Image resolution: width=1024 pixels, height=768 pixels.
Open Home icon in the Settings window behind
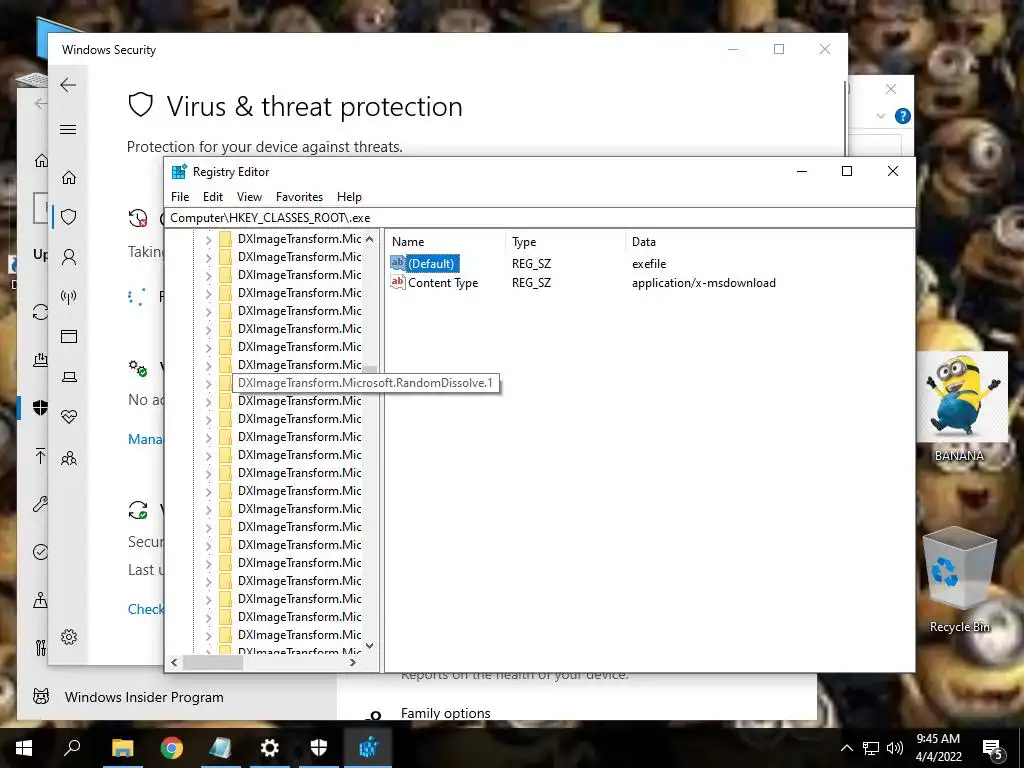click(x=40, y=161)
